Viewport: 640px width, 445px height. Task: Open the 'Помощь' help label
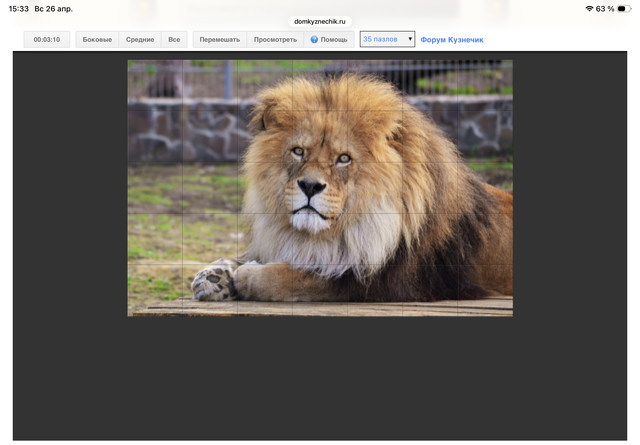coord(334,39)
